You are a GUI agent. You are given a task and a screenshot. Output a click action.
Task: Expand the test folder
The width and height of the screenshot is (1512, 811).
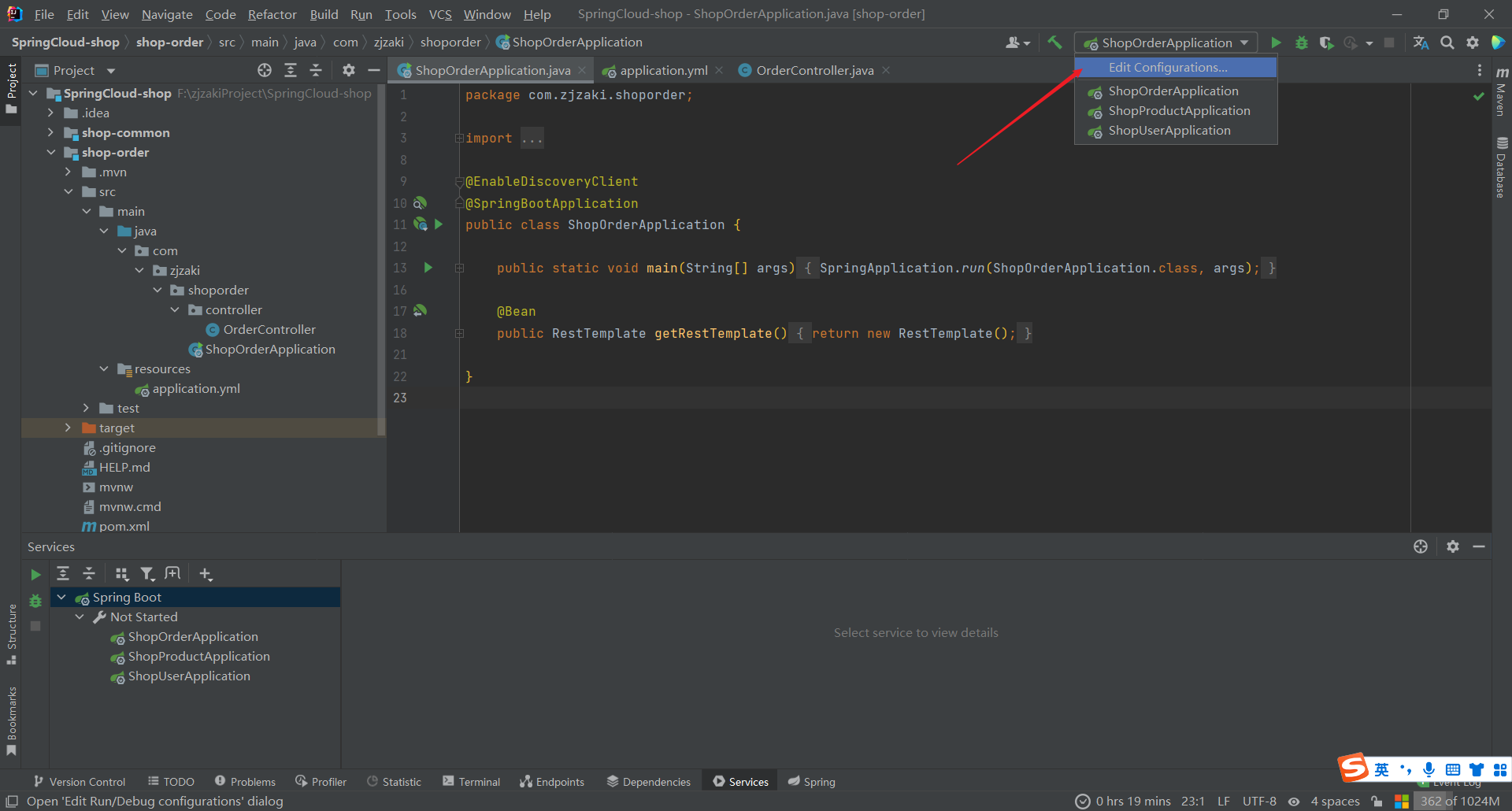pyautogui.click(x=86, y=408)
